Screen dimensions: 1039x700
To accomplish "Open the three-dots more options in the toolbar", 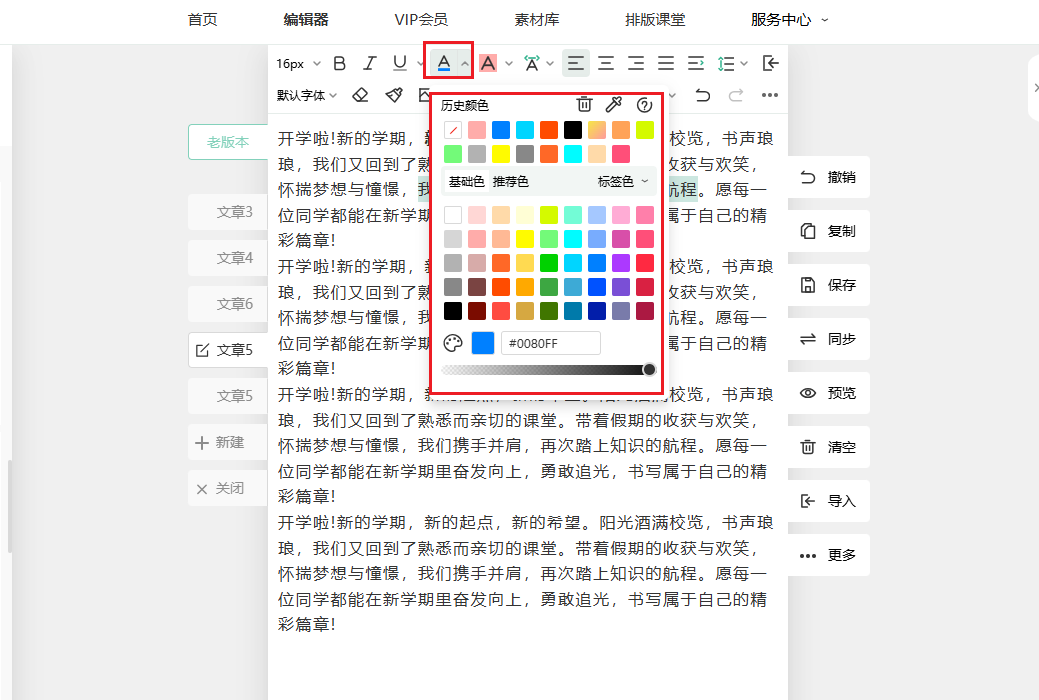I will click(769, 95).
